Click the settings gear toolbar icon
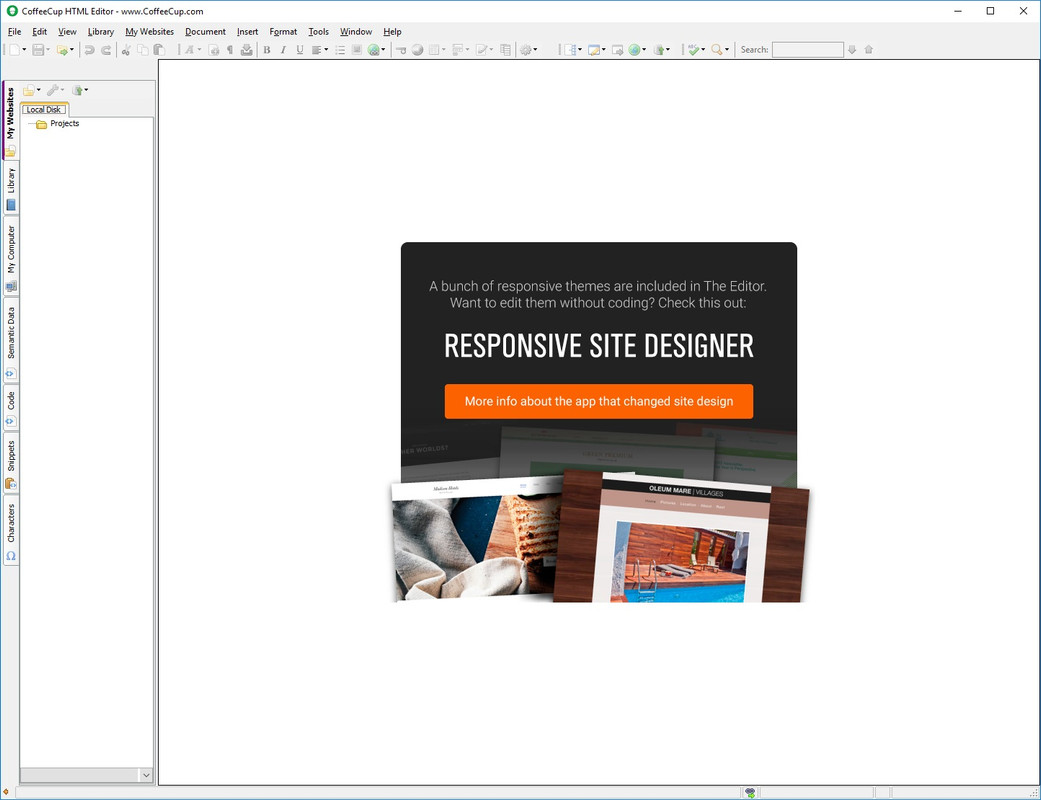The height and width of the screenshot is (800, 1041). pos(526,50)
